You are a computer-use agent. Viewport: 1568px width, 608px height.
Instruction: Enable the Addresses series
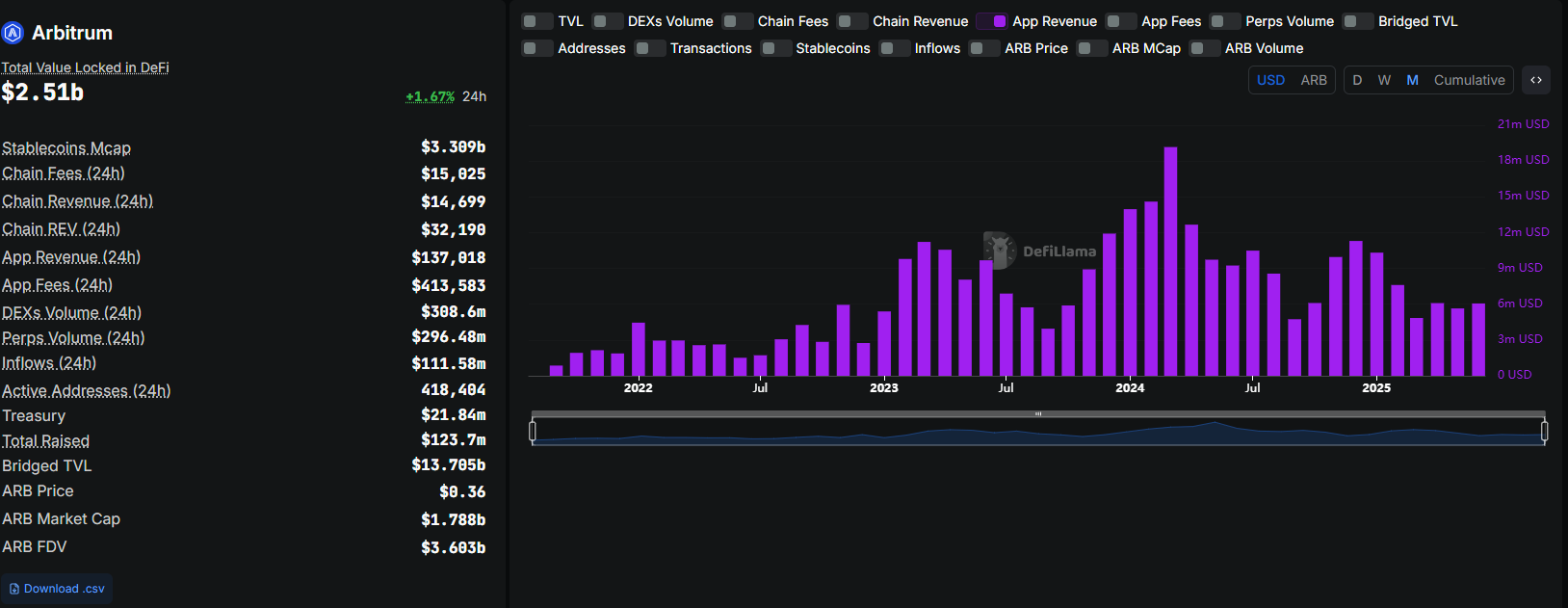coord(536,48)
